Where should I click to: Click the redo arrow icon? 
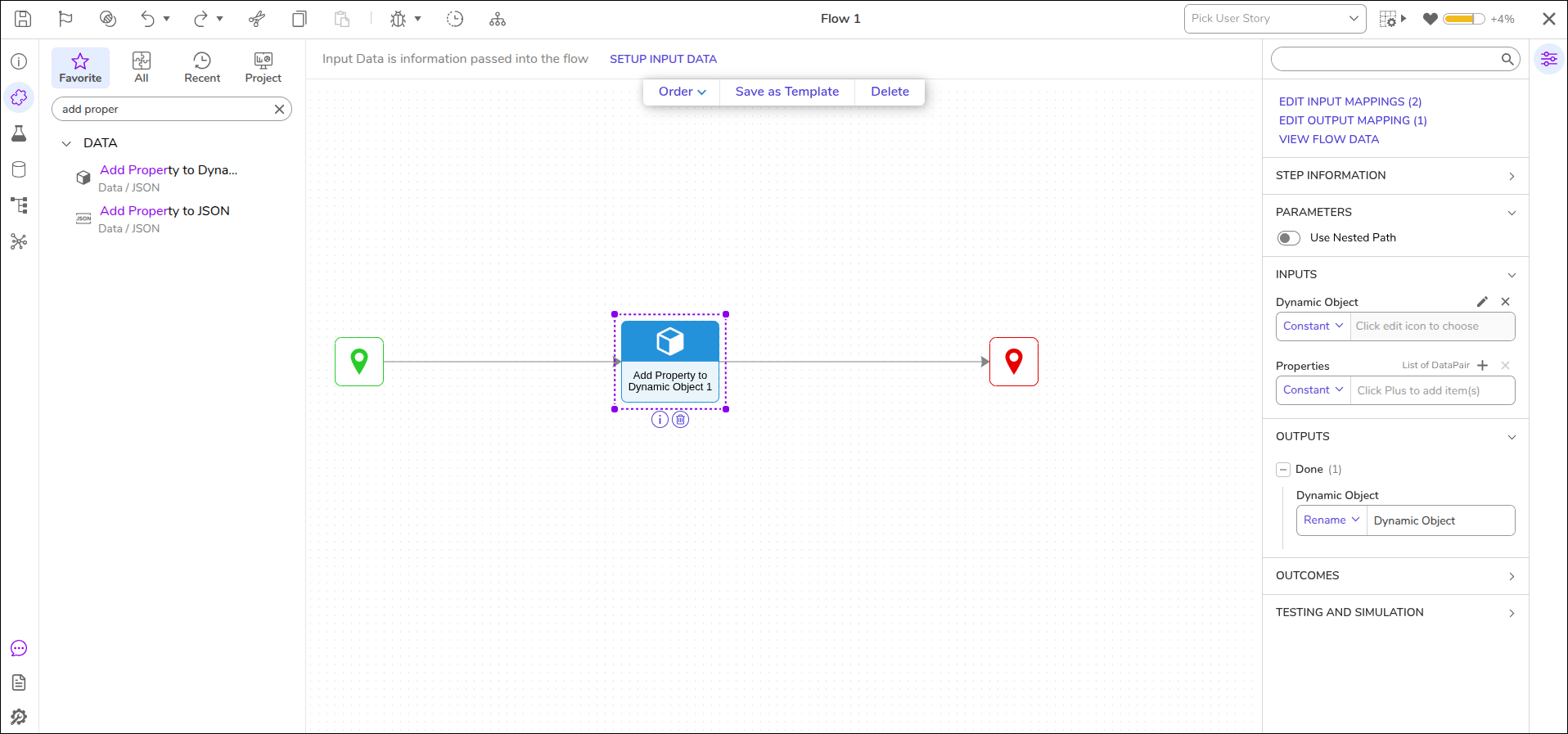tap(201, 19)
